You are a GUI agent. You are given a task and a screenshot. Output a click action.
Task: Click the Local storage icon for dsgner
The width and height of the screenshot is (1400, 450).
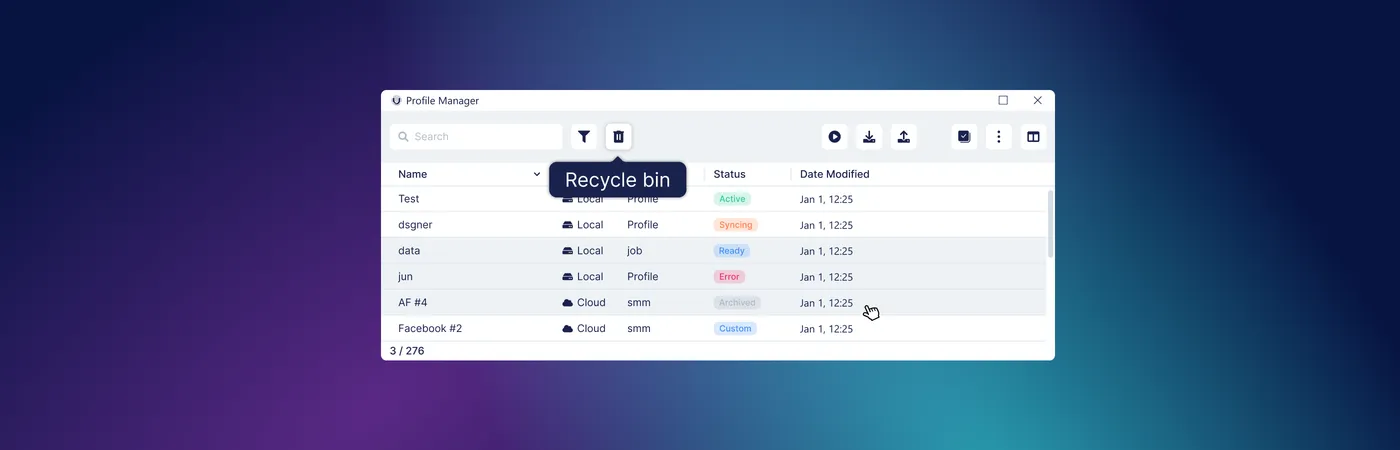click(x=567, y=225)
